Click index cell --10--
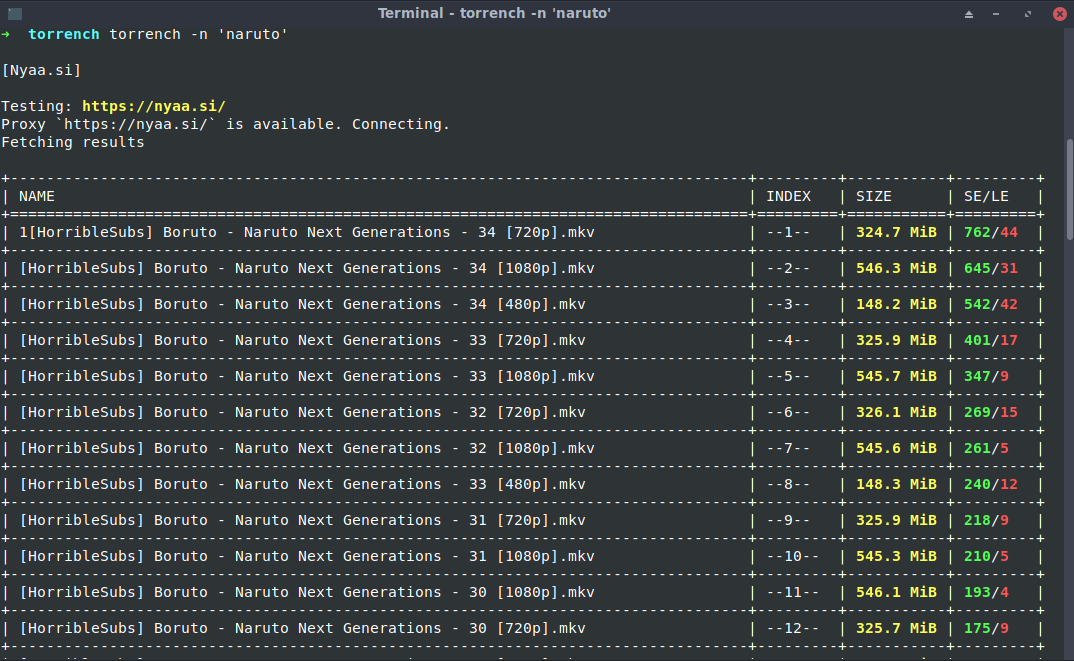Screen dimensions: 1074x661 (792, 556)
